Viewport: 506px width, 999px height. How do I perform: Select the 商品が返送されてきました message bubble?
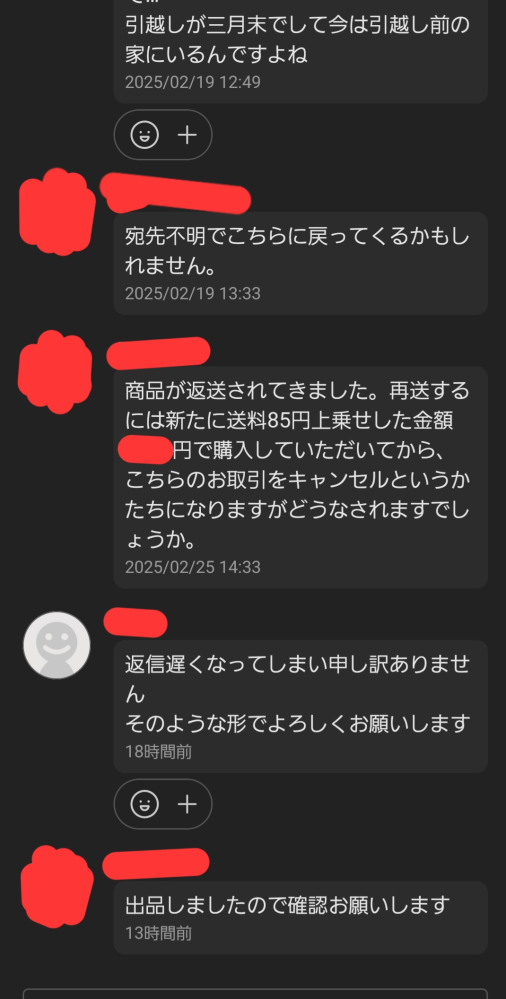point(301,477)
